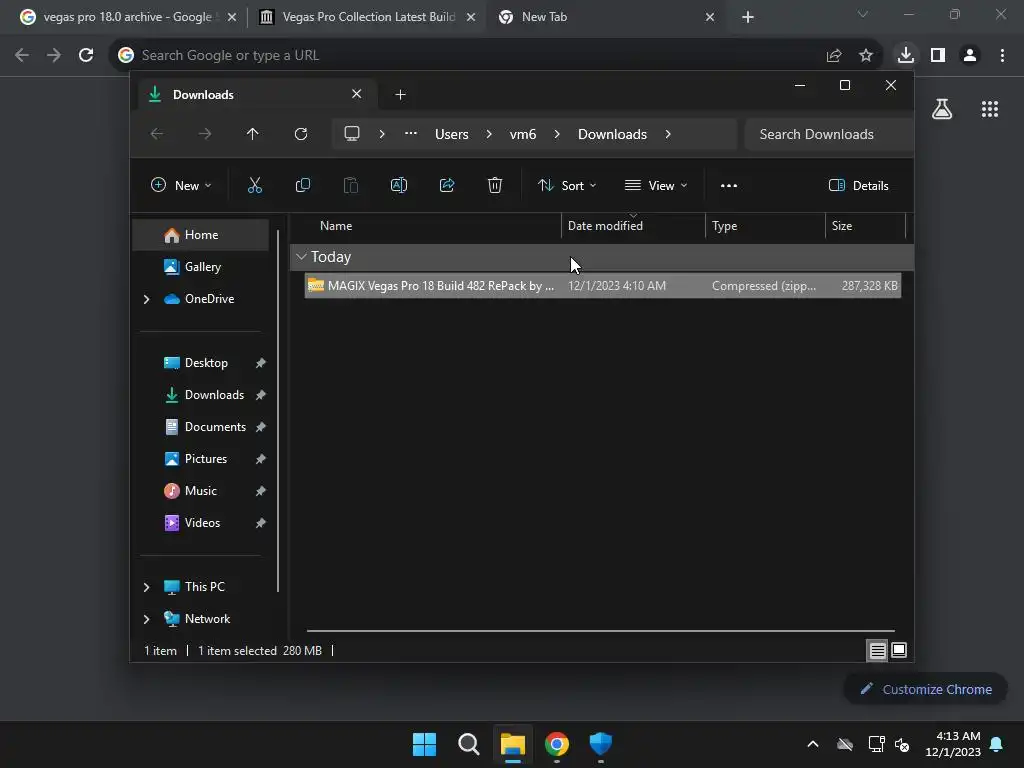This screenshot has width=1024, height=768.
Task: Open taskbar Search magnifier
Action: [468, 744]
